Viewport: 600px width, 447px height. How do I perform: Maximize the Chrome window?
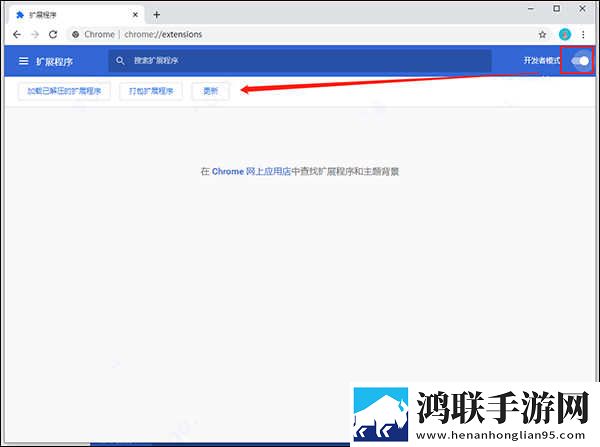pyautogui.click(x=557, y=8)
